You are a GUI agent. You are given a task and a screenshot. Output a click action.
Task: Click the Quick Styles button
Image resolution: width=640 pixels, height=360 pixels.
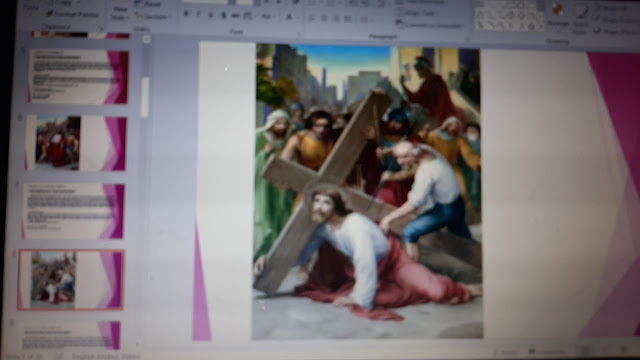coord(580,20)
